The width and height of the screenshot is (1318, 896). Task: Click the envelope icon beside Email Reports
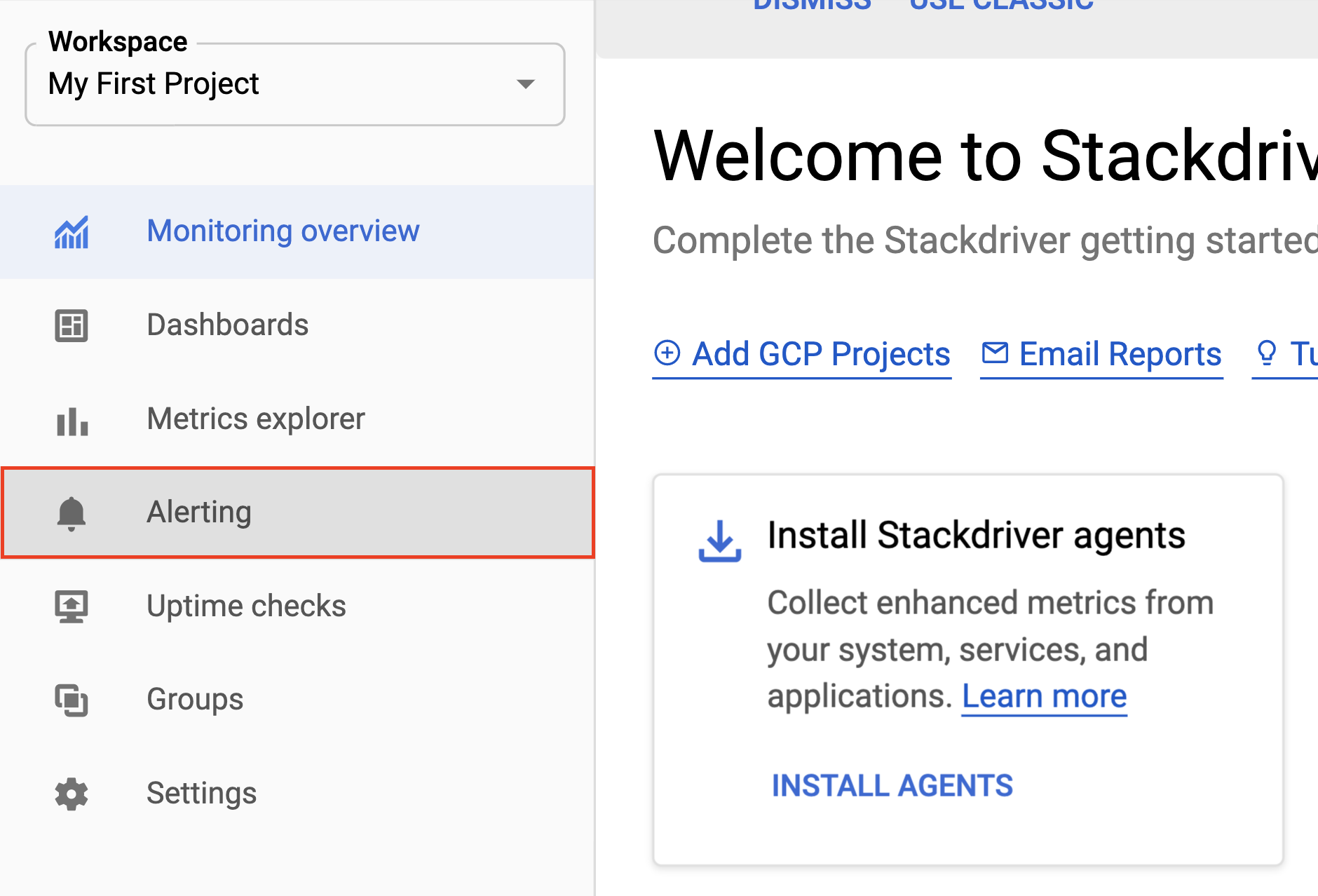click(x=995, y=353)
